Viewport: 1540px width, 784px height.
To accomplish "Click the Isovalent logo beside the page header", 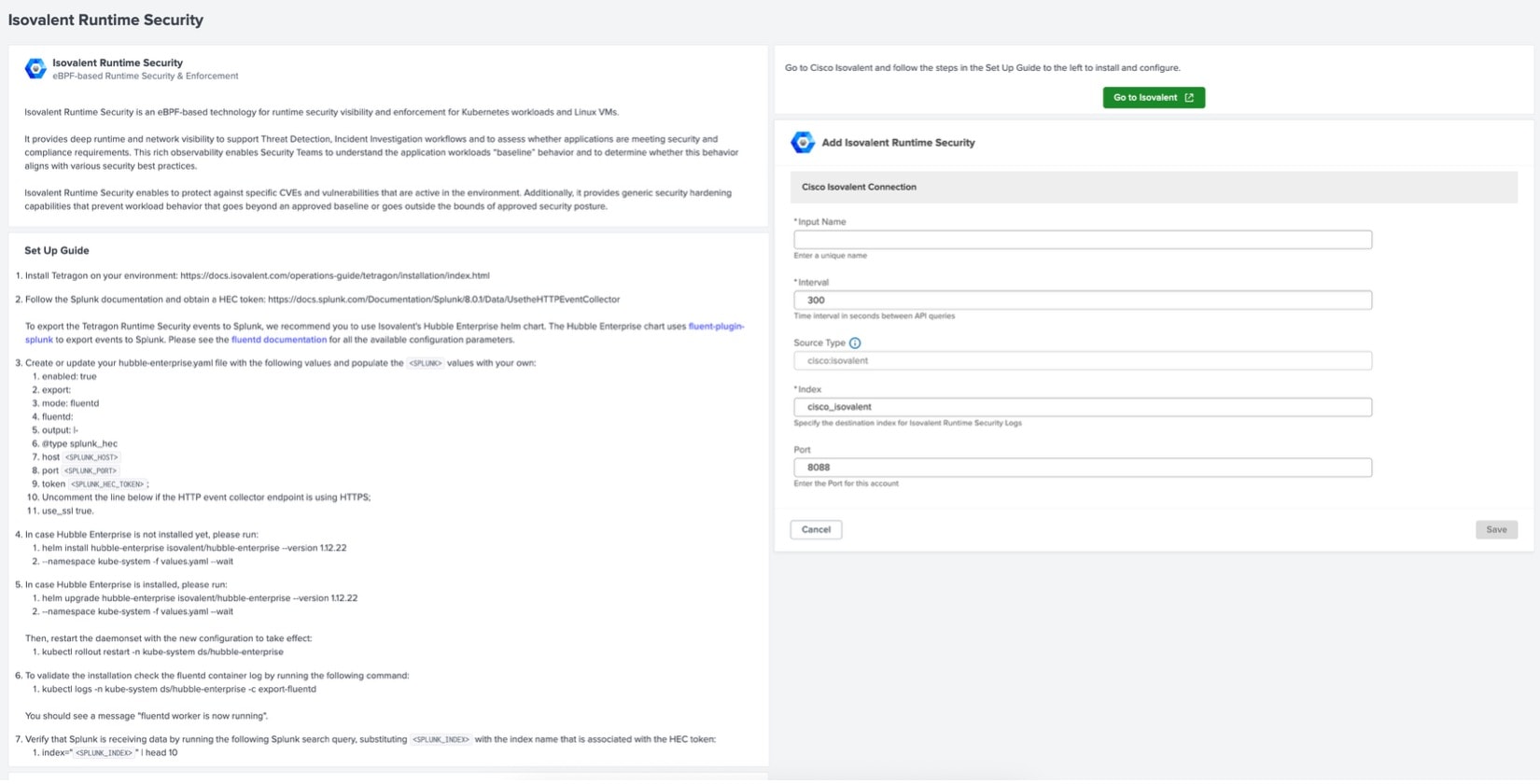I will [35, 68].
